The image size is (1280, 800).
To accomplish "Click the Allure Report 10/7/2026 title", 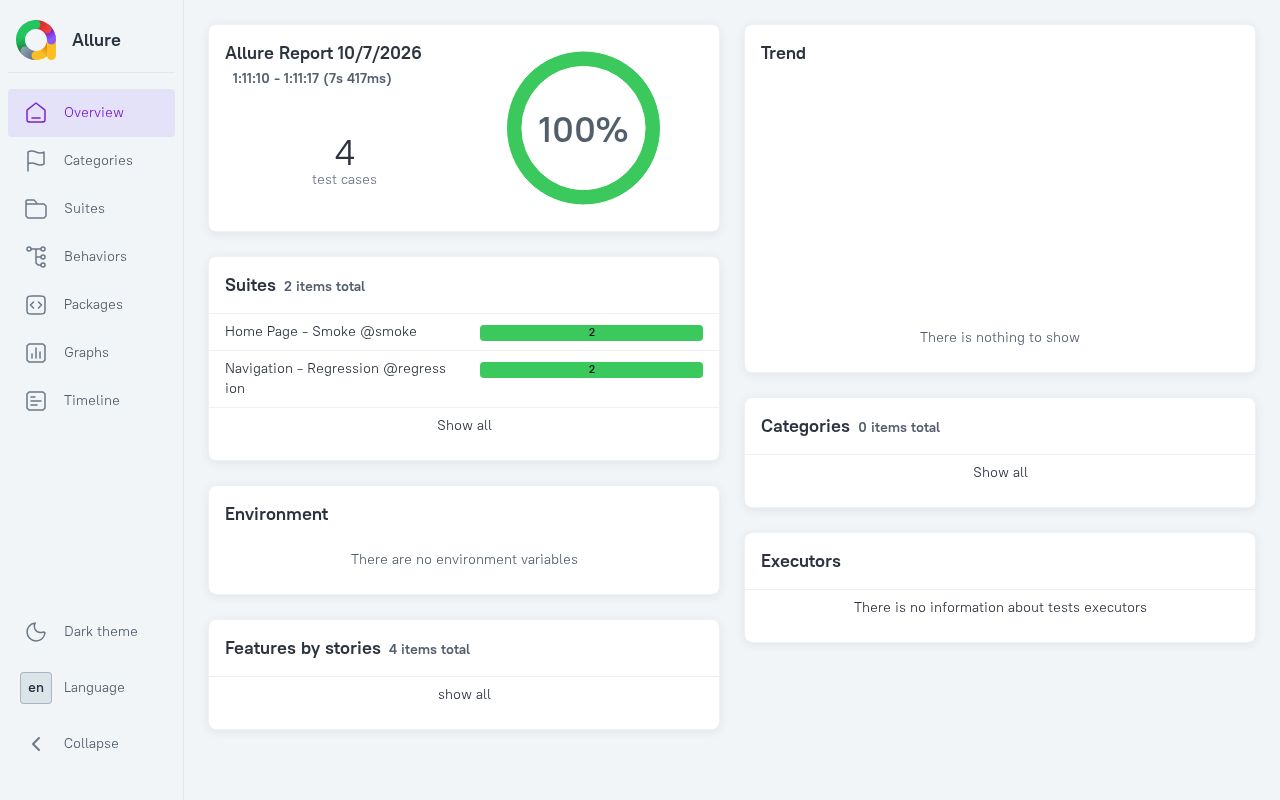I will (x=323, y=53).
